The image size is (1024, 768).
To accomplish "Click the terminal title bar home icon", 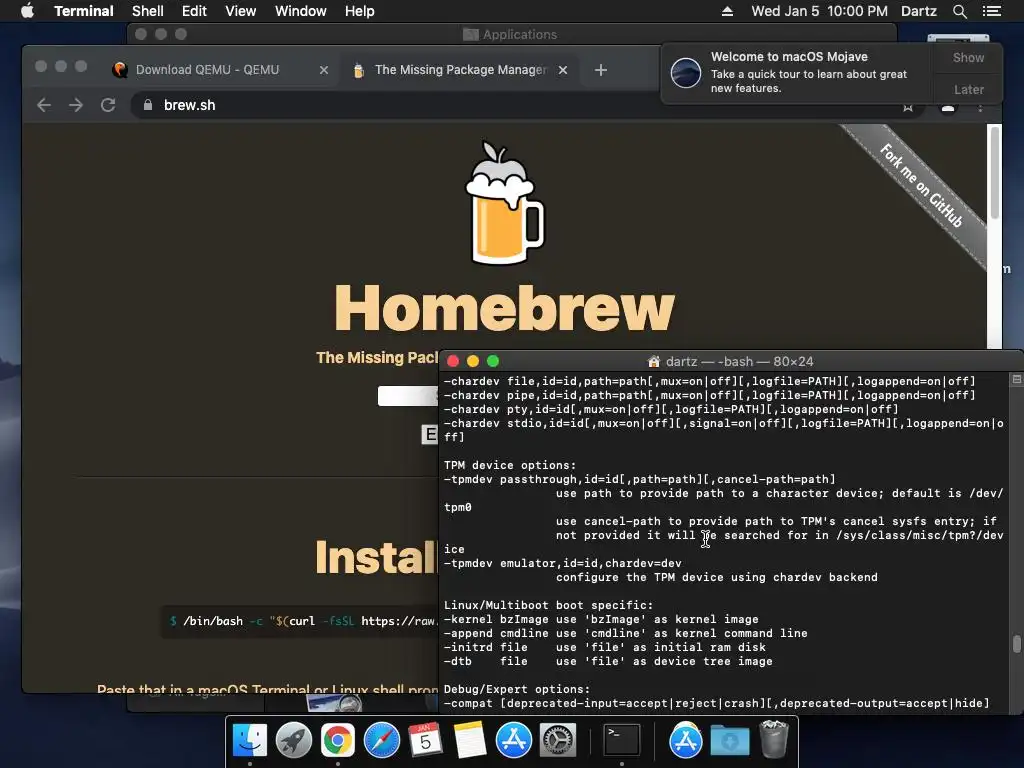I will [653, 361].
